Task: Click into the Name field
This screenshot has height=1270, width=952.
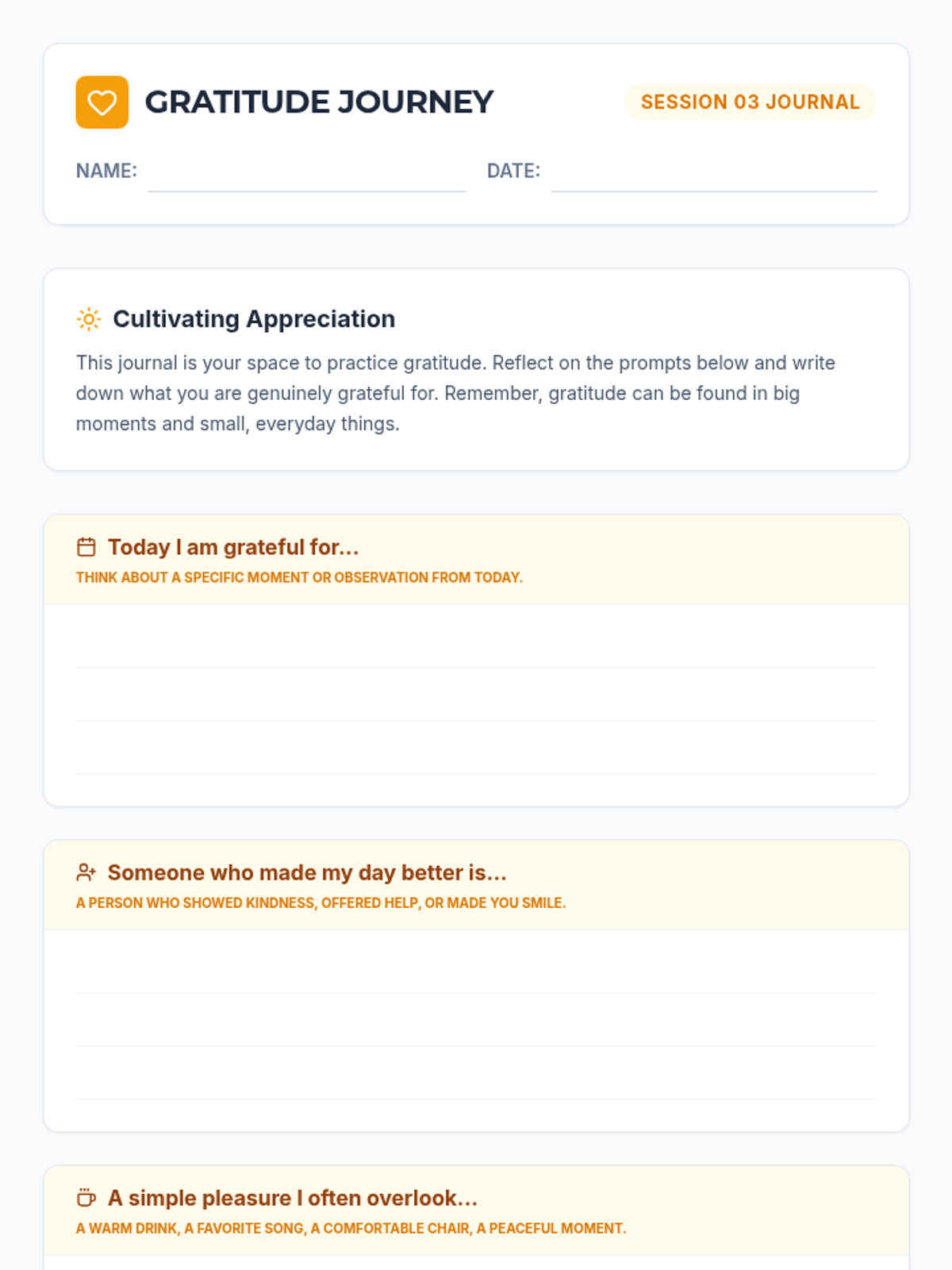Action: (x=306, y=173)
